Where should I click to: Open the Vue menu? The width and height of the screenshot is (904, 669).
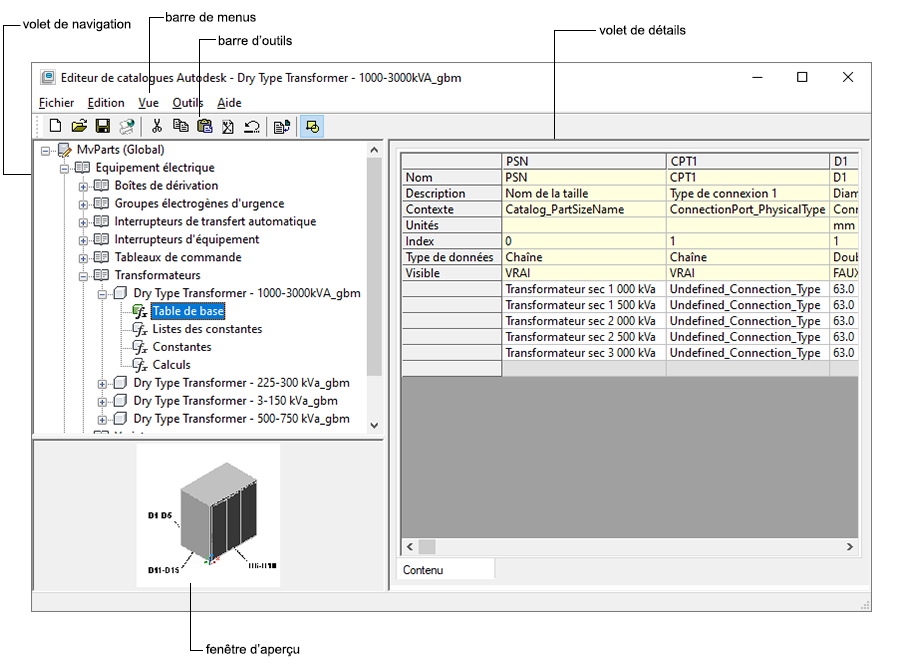tap(148, 103)
